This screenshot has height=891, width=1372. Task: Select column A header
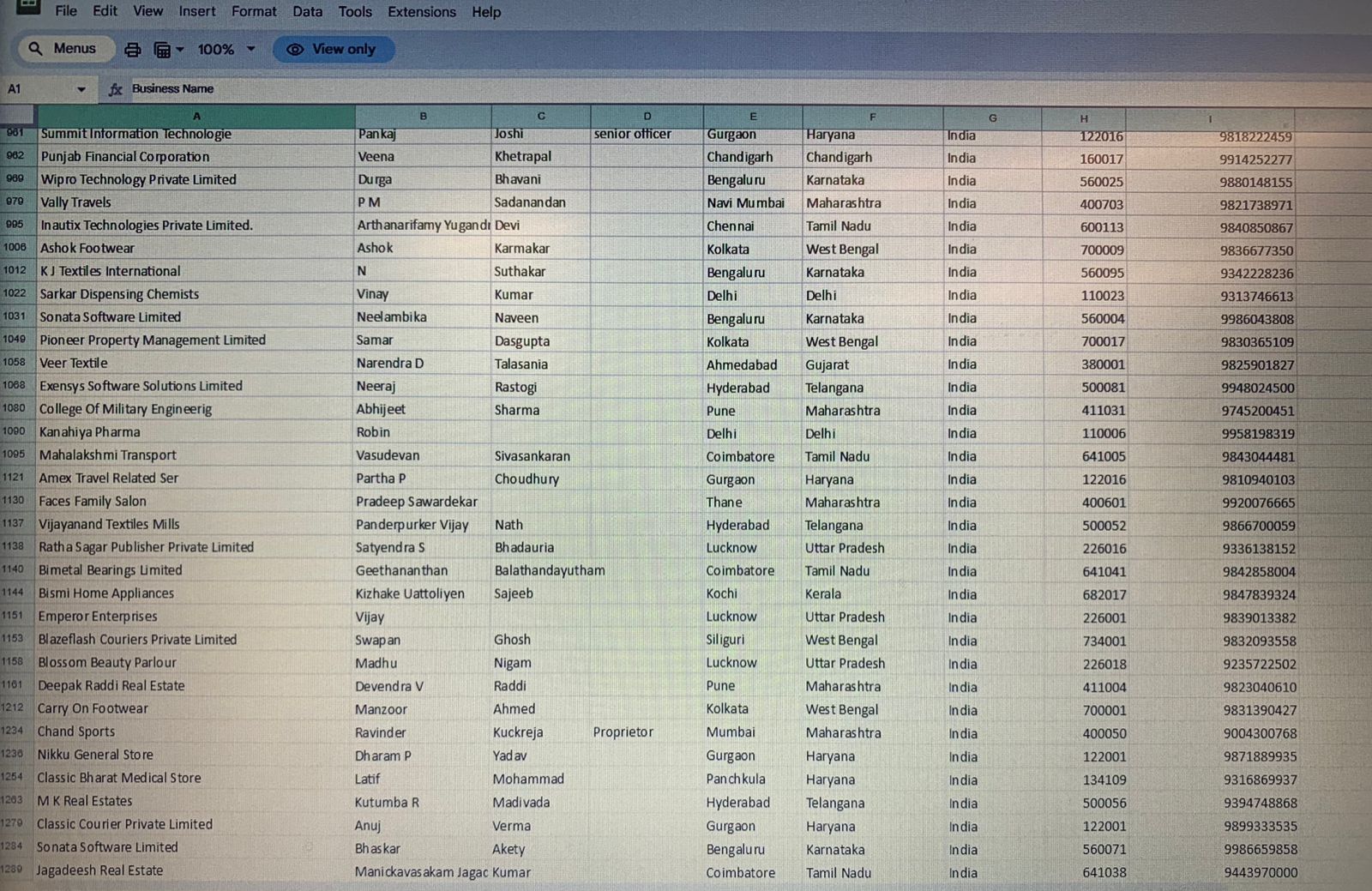pyautogui.click(x=196, y=116)
